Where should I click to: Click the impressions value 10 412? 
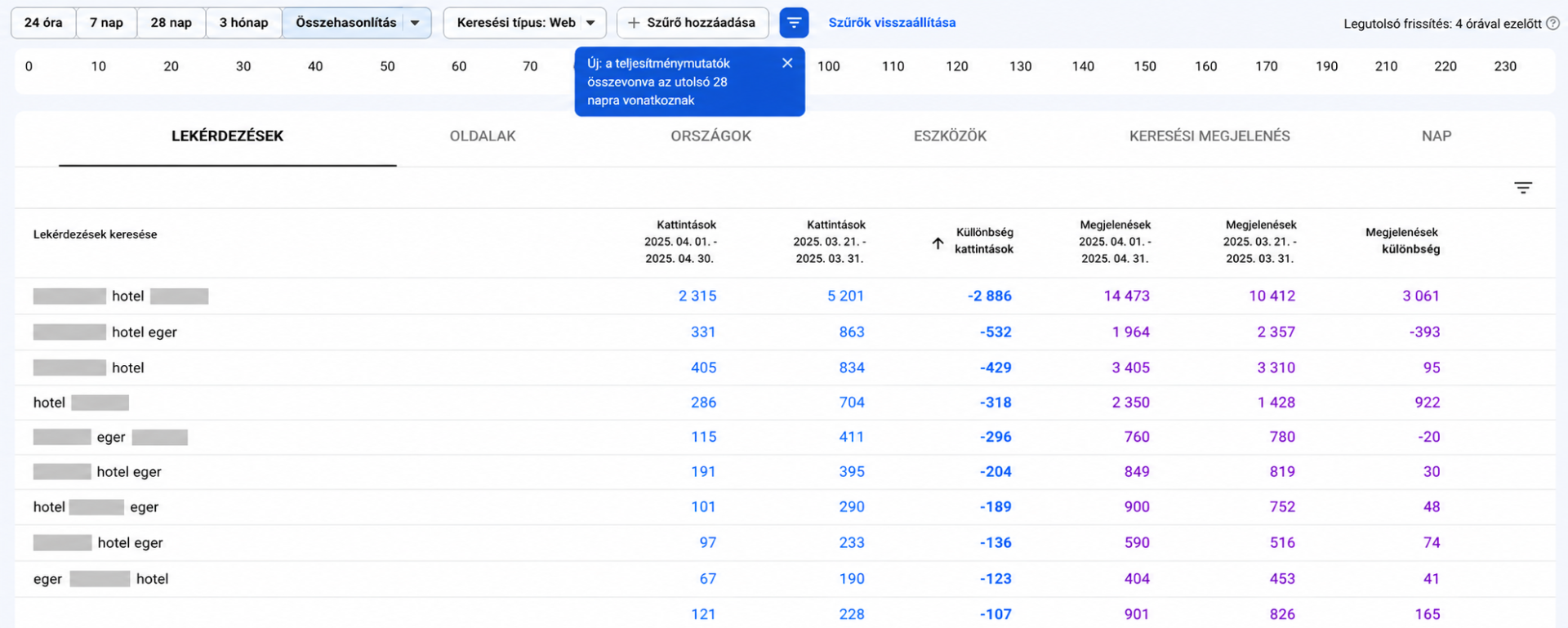click(1272, 296)
